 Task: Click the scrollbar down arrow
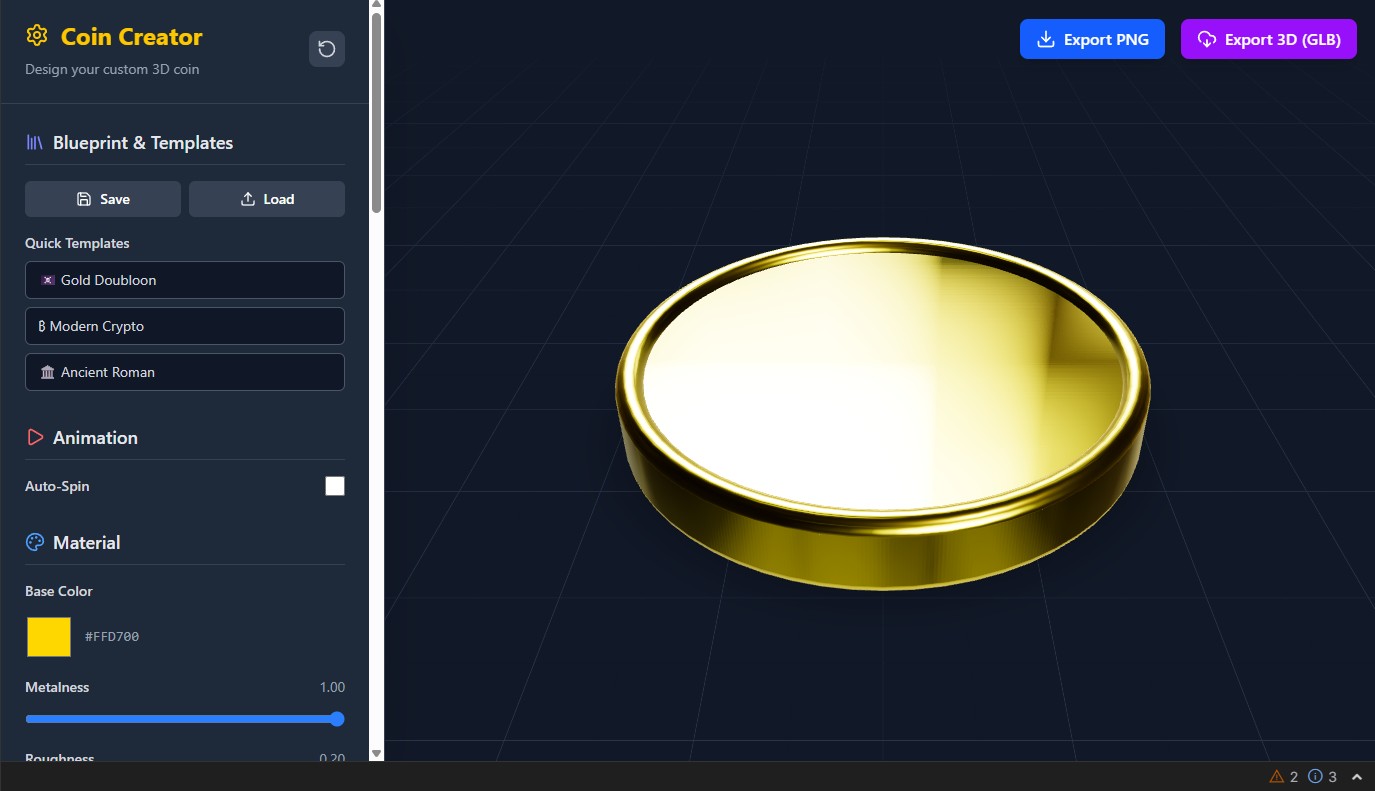tap(376, 753)
